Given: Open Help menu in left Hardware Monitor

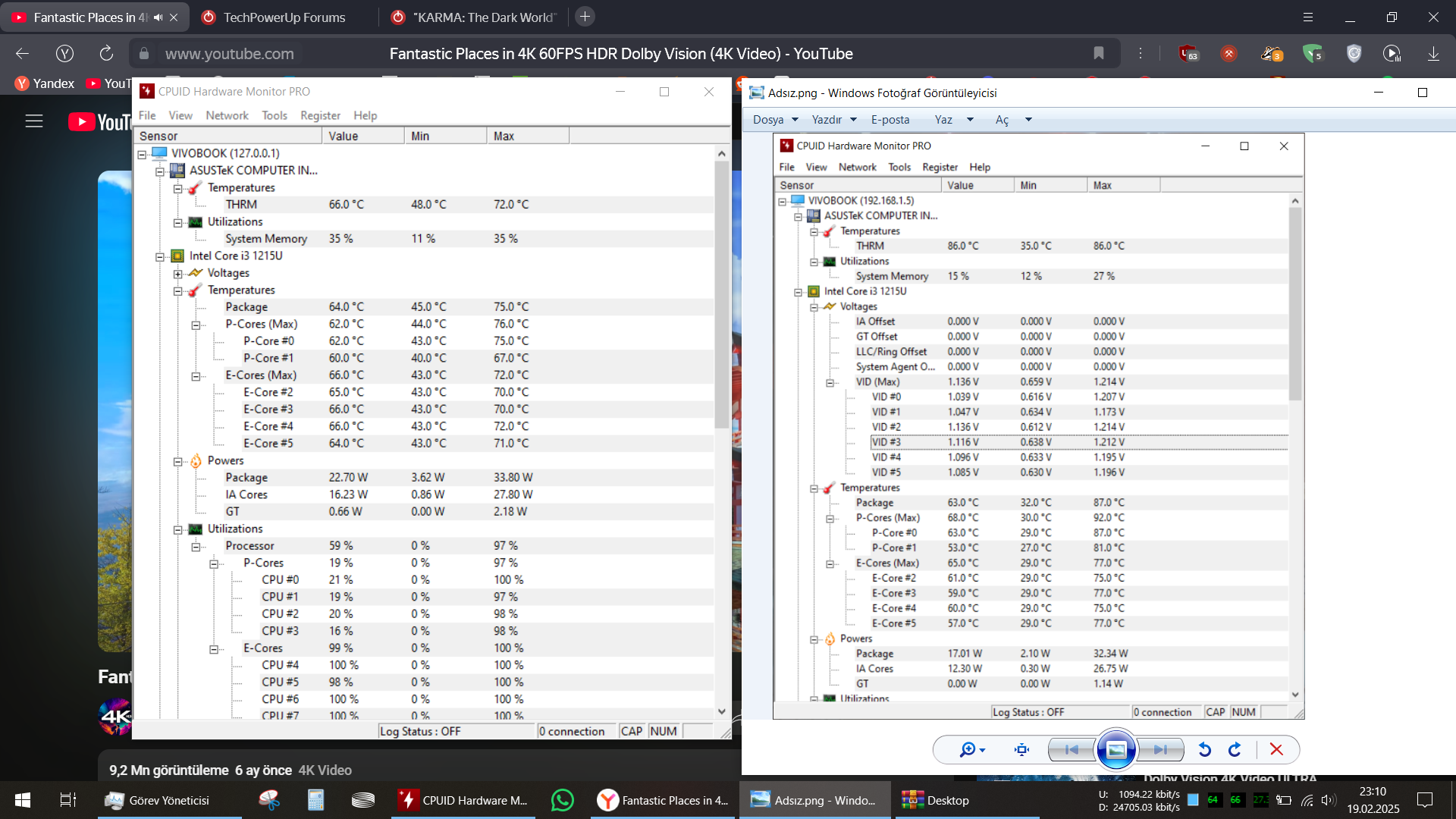Looking at the screenshot, I should 365,115.
